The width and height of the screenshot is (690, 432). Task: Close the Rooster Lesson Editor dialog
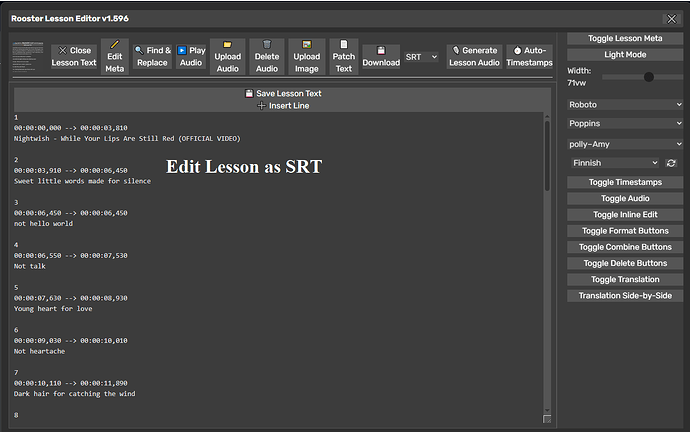[672, 19]
